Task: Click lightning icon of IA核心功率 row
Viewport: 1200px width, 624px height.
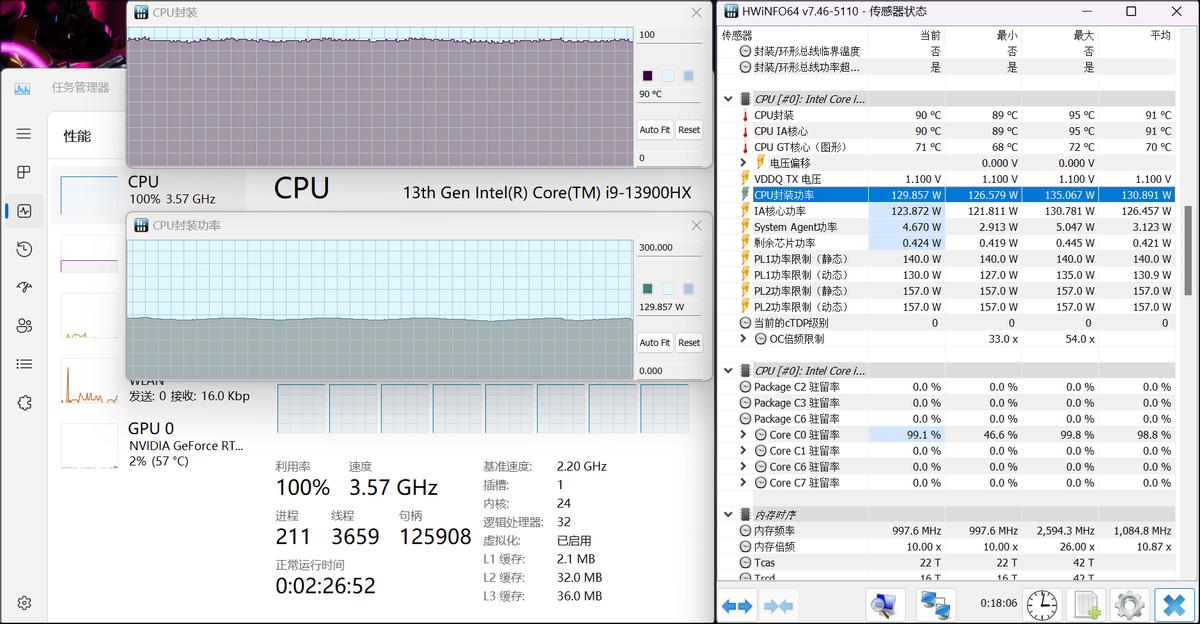Action: pos(745,211)
